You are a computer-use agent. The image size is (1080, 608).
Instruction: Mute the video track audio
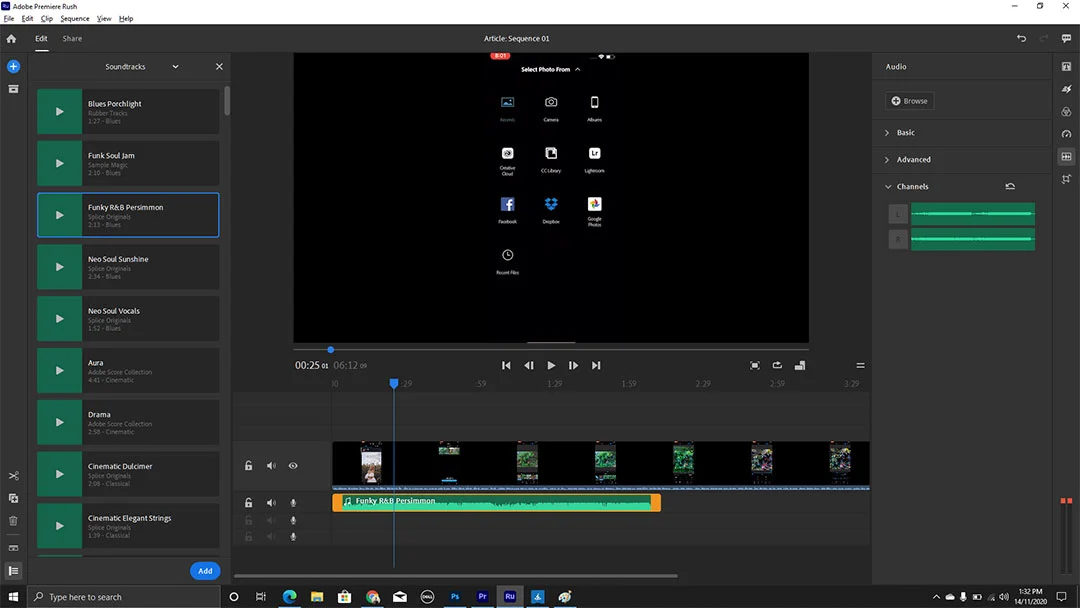point(271,466)
